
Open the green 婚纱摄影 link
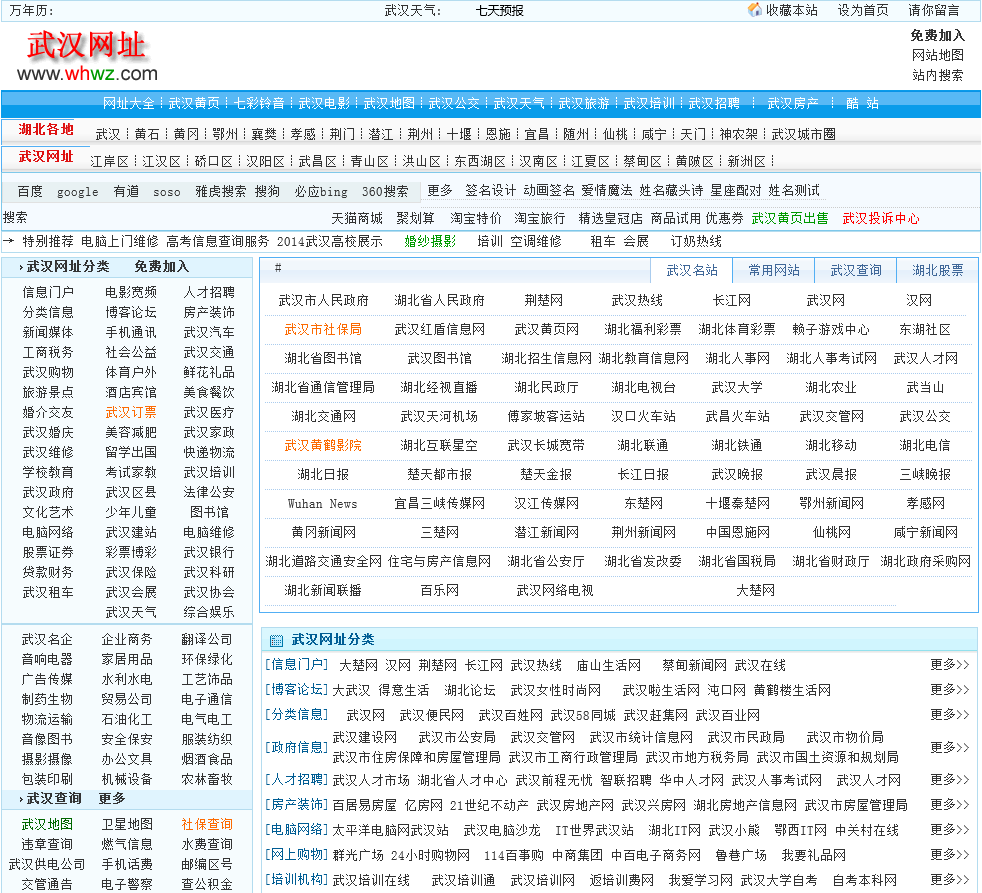[430, 242]
